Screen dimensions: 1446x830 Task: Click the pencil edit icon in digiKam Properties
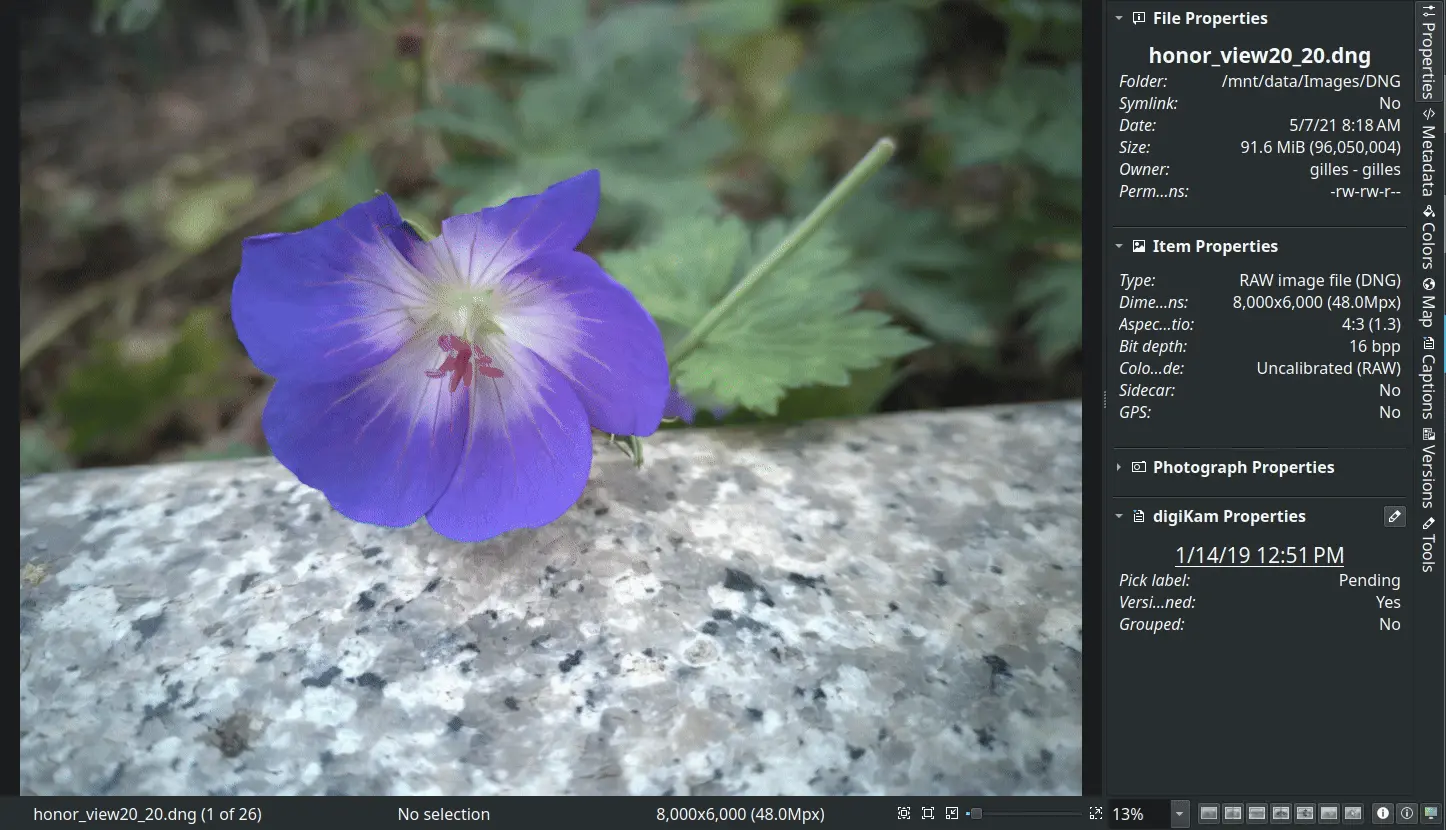point(1394,517)
